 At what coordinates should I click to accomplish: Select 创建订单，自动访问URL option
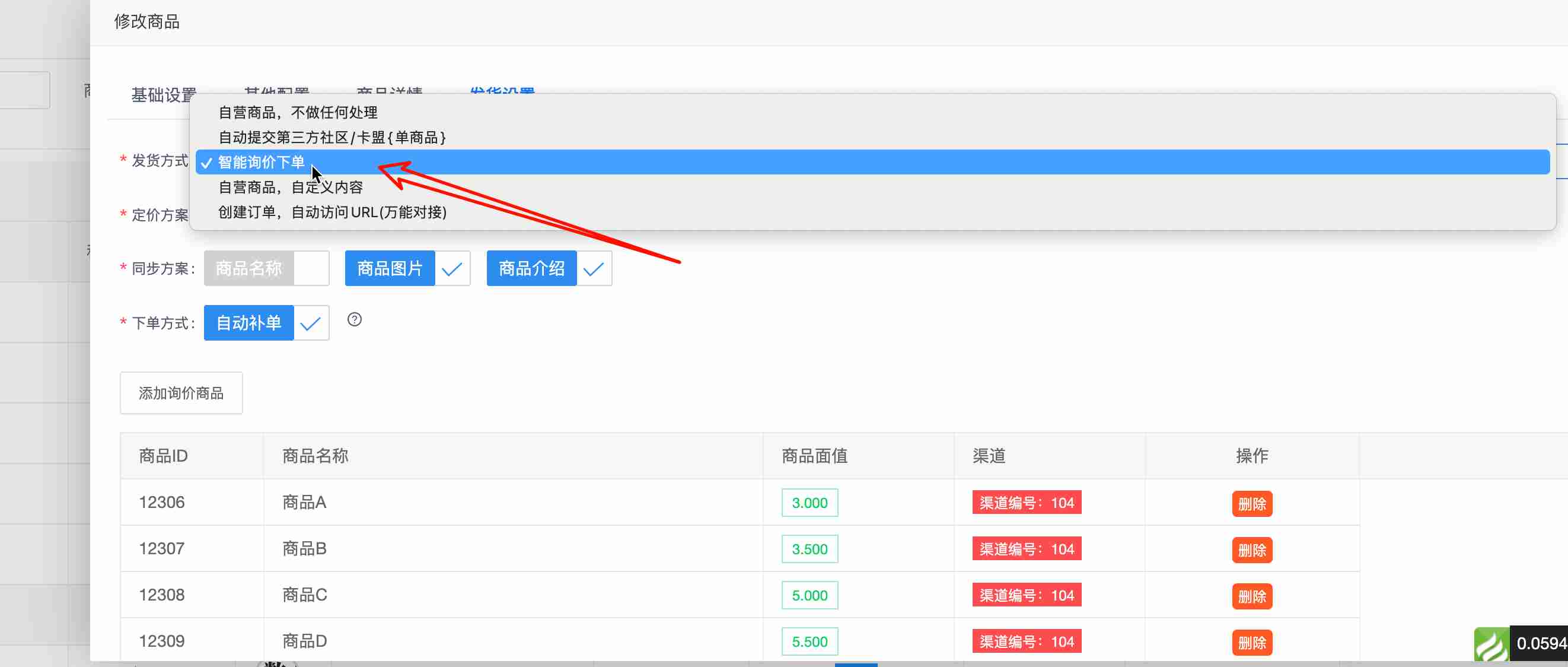click(x=332, y=212)
